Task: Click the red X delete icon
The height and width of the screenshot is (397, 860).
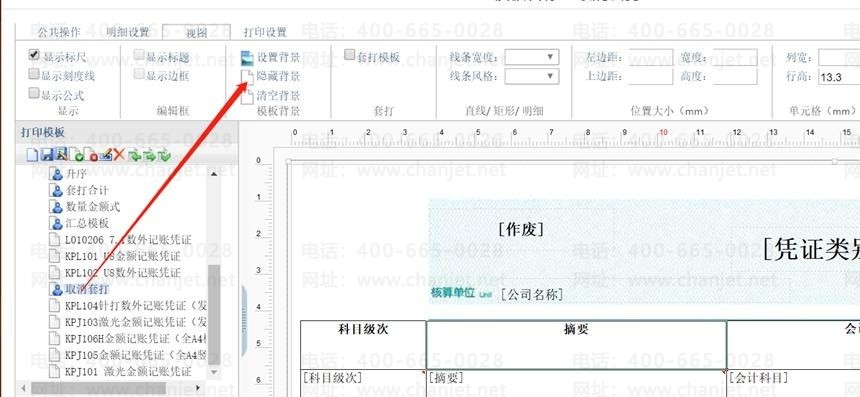Action: click(x=119, y=155)
